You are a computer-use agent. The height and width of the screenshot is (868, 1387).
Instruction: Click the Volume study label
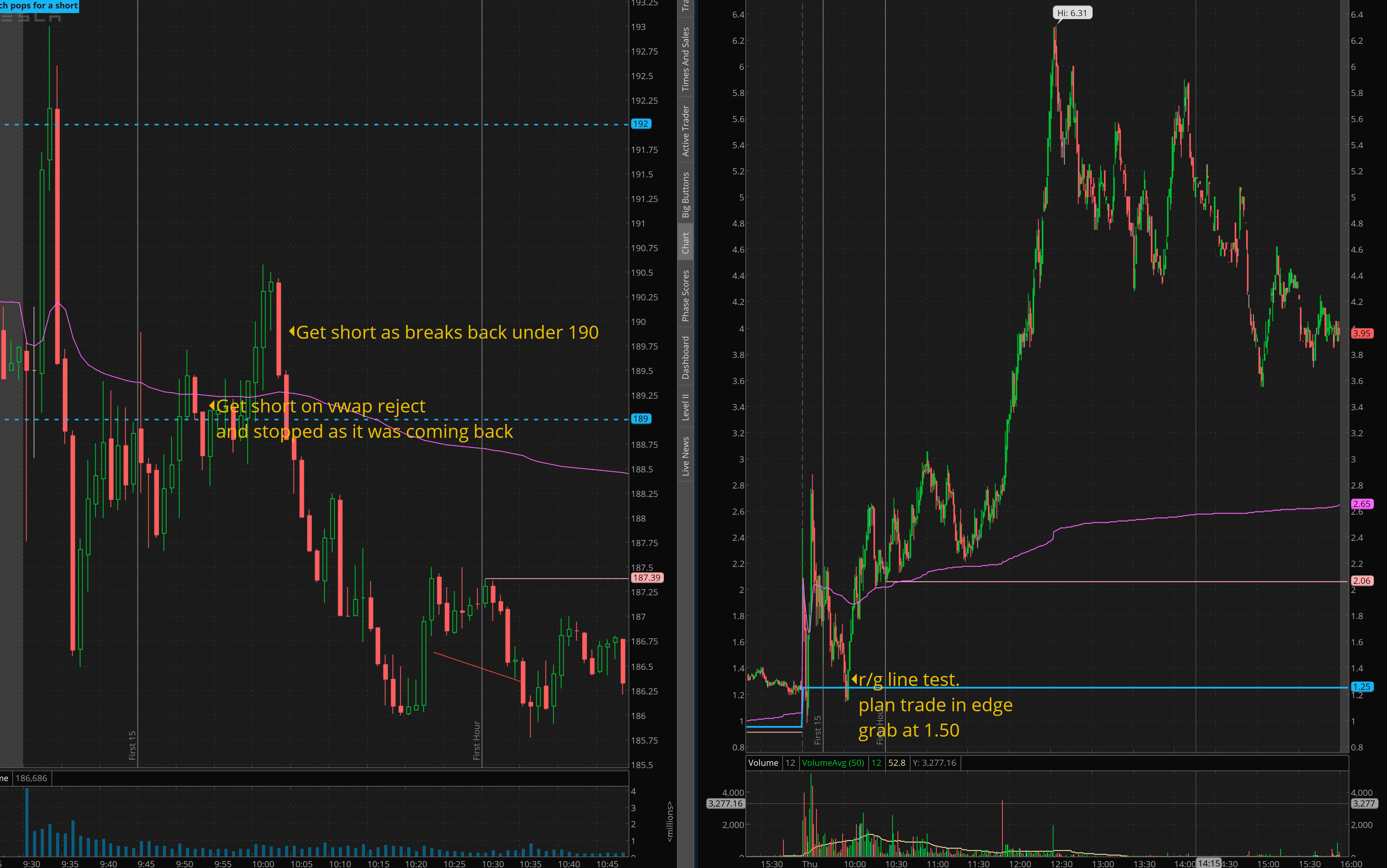pos(763,763)
